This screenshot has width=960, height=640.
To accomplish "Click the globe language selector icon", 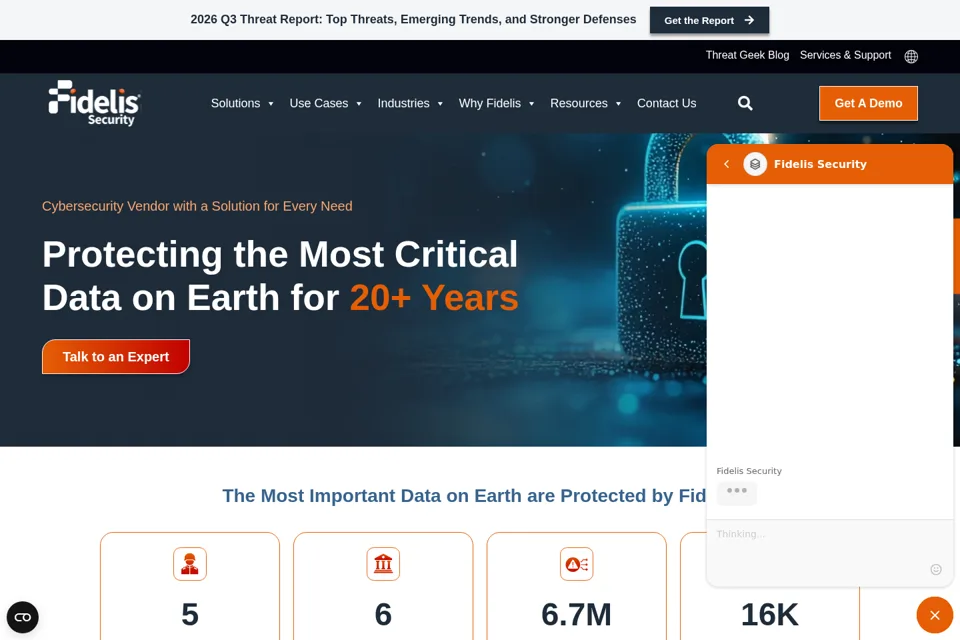I will point(911,56).
